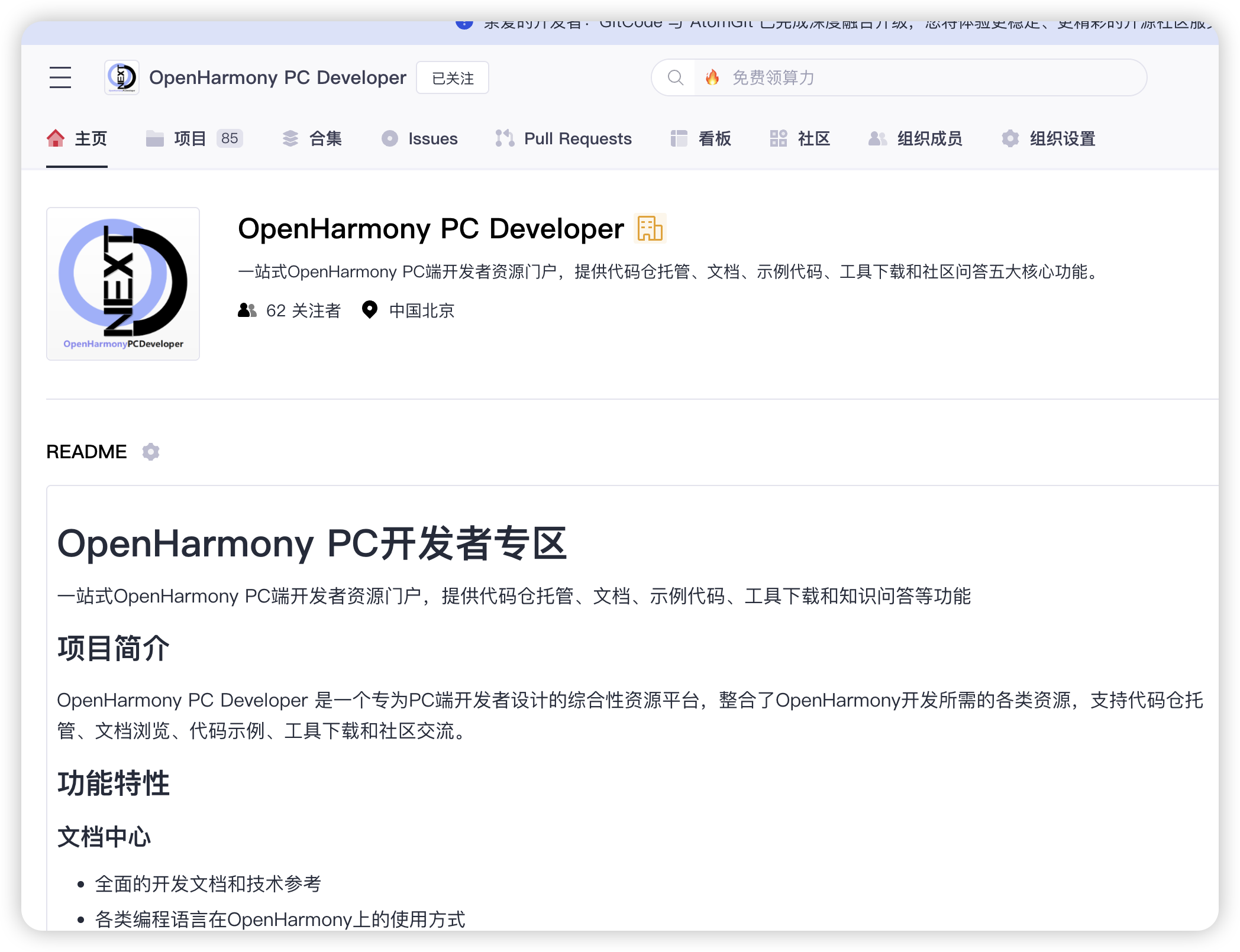Toggle the 已关注 follow button
This screenshot has height=952, width=1240.
(x=453, y=78)
